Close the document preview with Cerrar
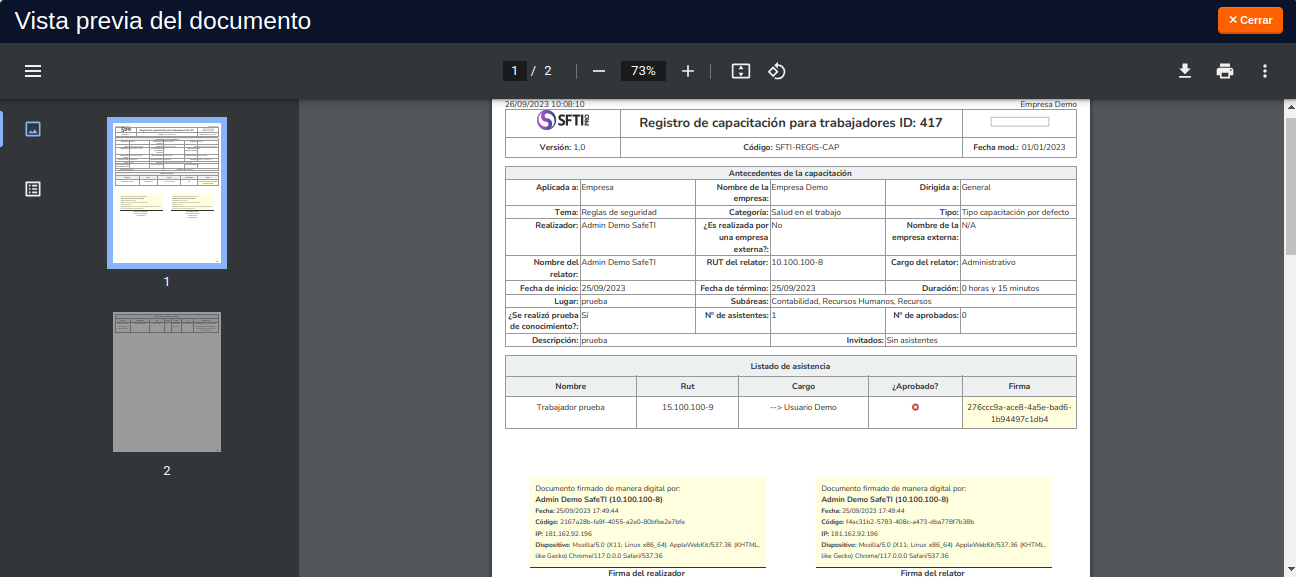1296x577 pixels. [x=1250, y=20]
